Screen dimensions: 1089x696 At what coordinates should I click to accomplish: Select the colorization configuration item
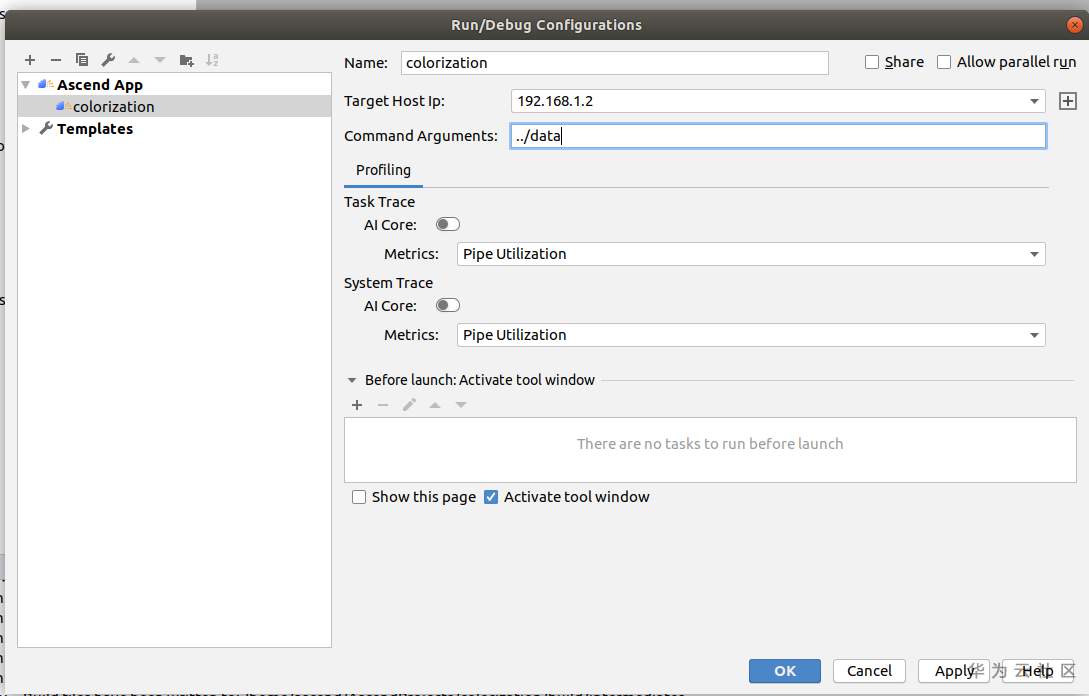tap(113, 107)
